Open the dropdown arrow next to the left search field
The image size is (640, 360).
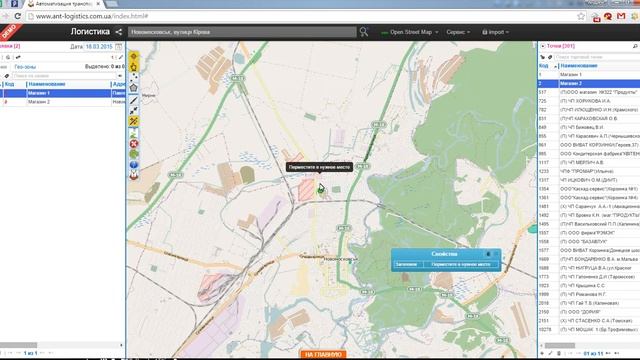[x=120, y=76]
